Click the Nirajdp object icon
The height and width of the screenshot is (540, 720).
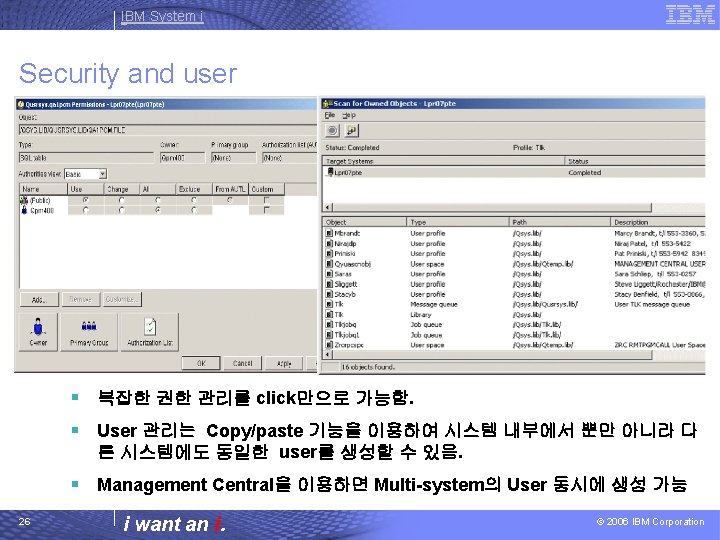coord(329,243)
